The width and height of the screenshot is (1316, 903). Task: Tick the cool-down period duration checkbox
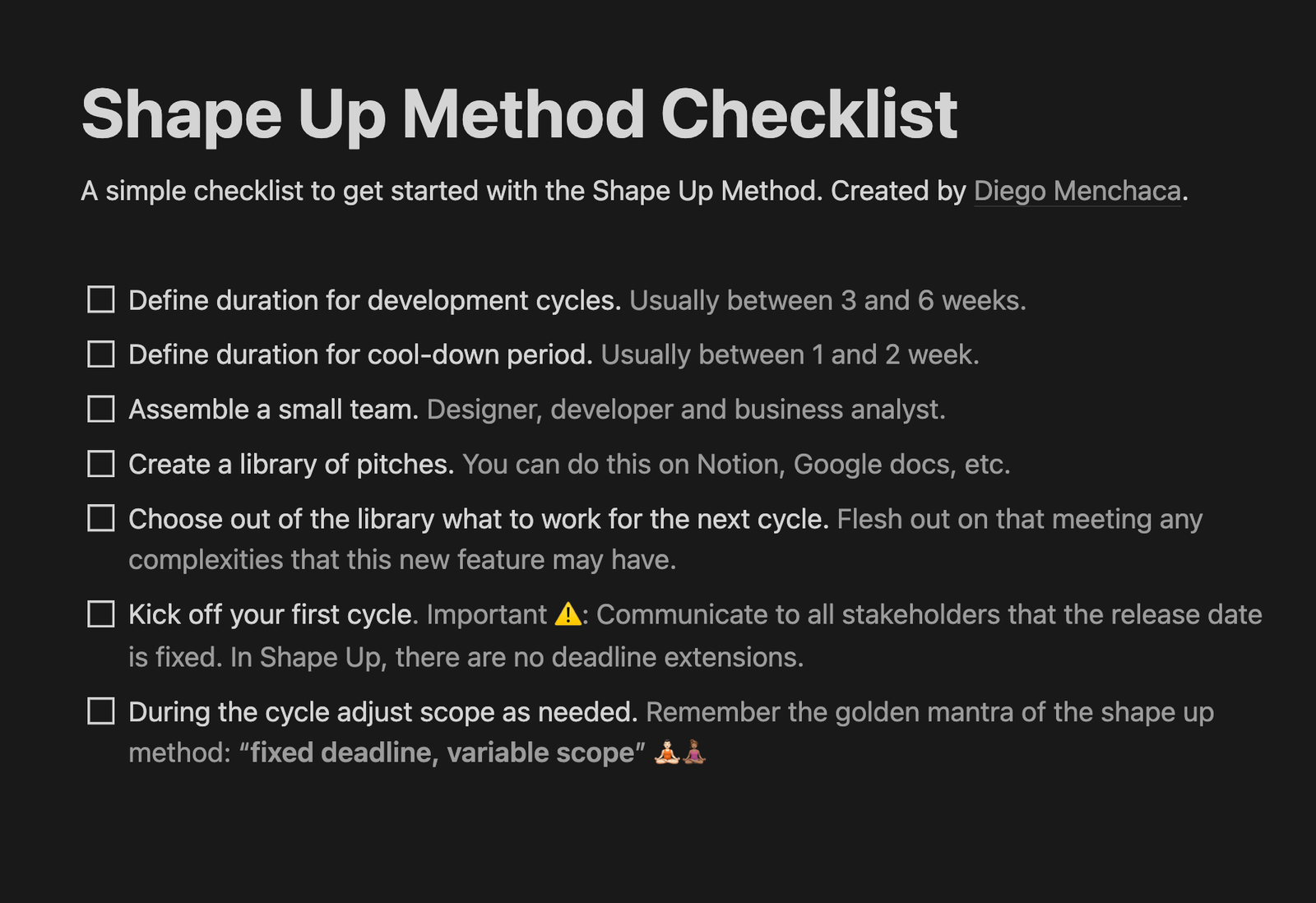(101, 354)
